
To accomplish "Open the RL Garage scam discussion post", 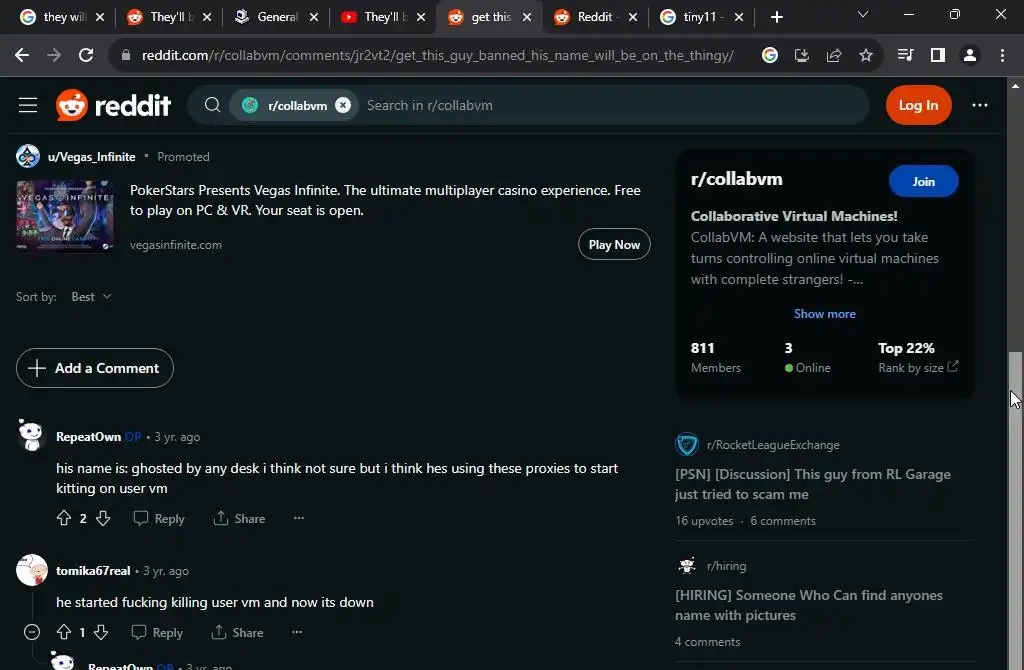I will [812, 484].
